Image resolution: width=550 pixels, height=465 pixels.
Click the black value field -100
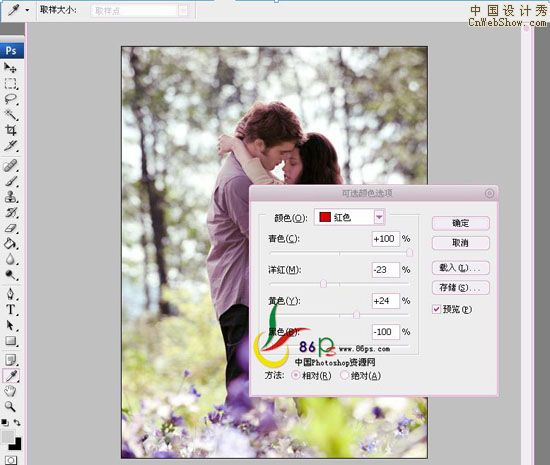pos(385,332)
